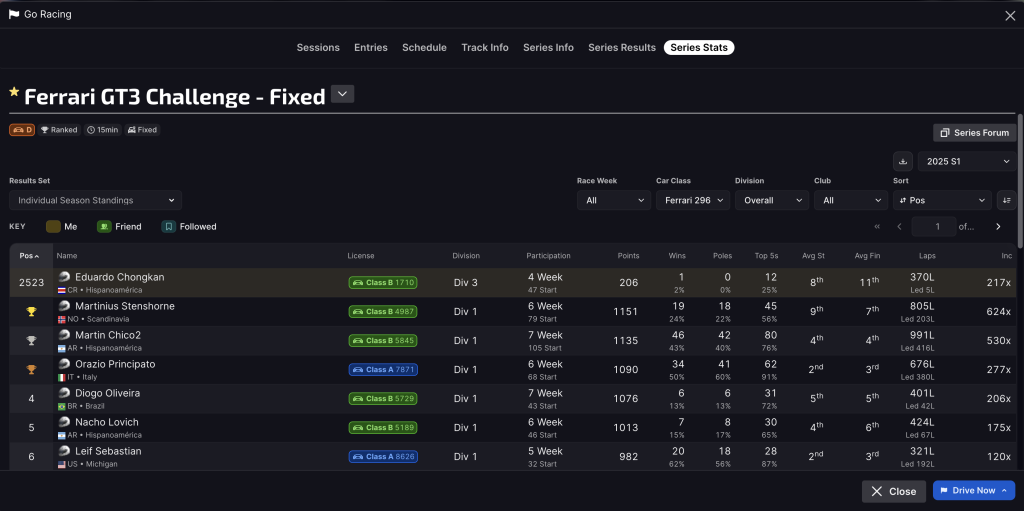Screen dimensions: 1024x511
Task: Open the Series Forum
Action: (x=973, y=133)
